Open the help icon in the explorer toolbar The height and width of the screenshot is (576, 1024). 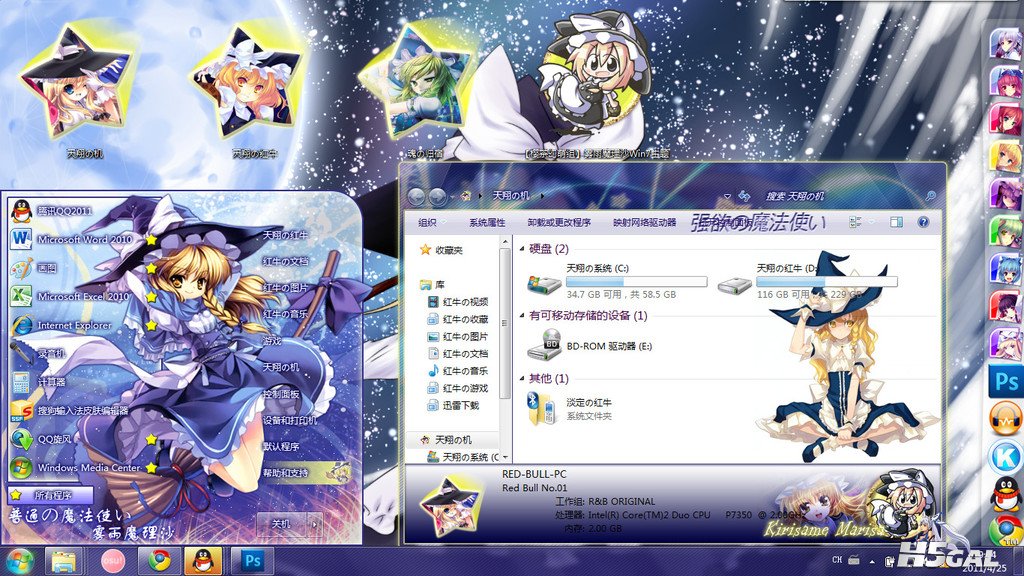pyautogui.click(x=923, y=222)
